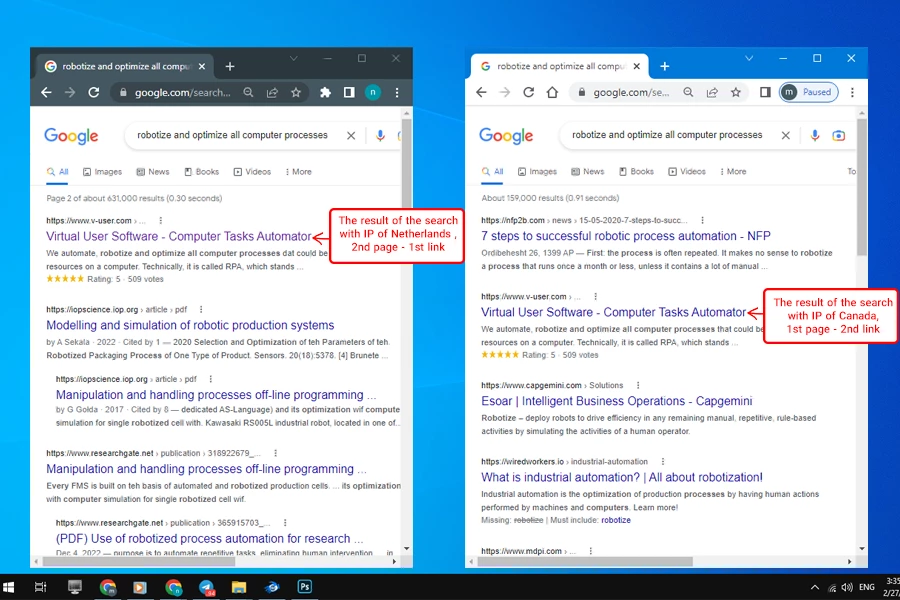Open Telegram from taskbar
The height and width of the screenshot is (600, 900).
click(x=207, y=587)
